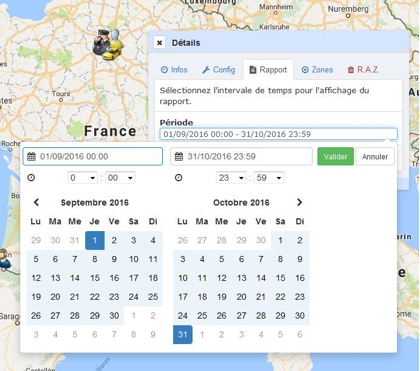Confirm the range with Valider

point(335,156)
